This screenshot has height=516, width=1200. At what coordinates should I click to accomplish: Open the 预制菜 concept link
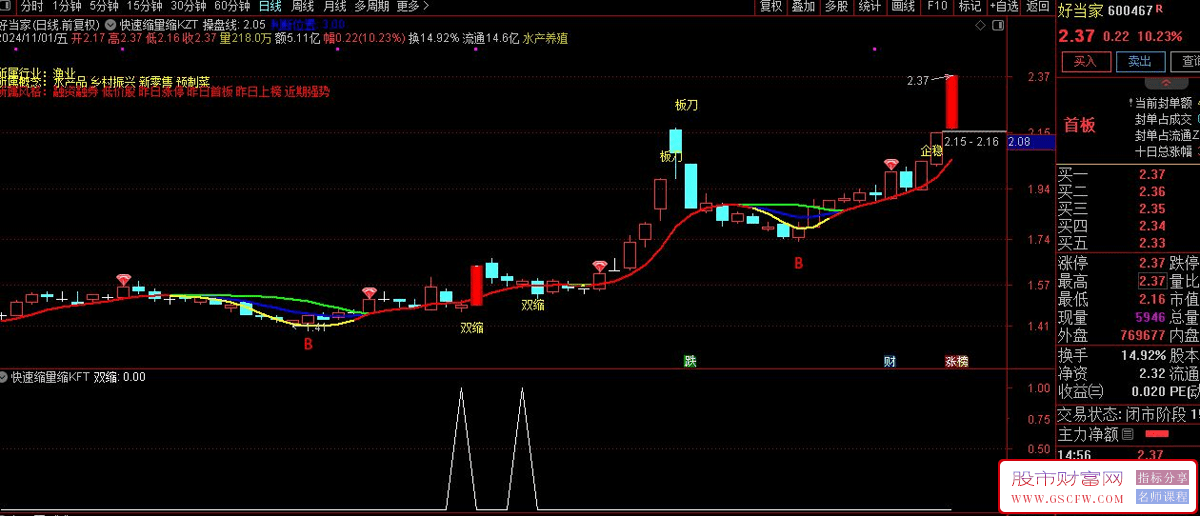(192, 81)
